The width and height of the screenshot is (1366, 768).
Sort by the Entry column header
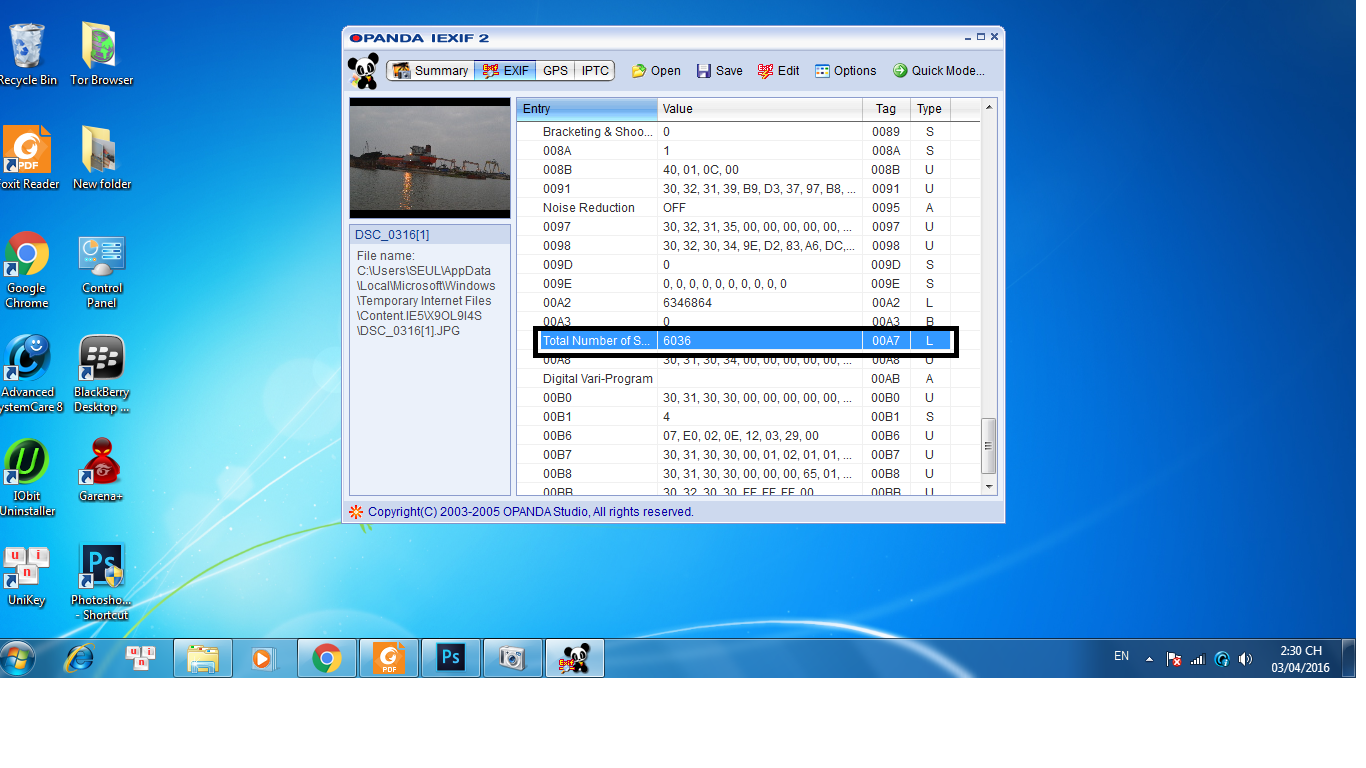tap(587, 109)
